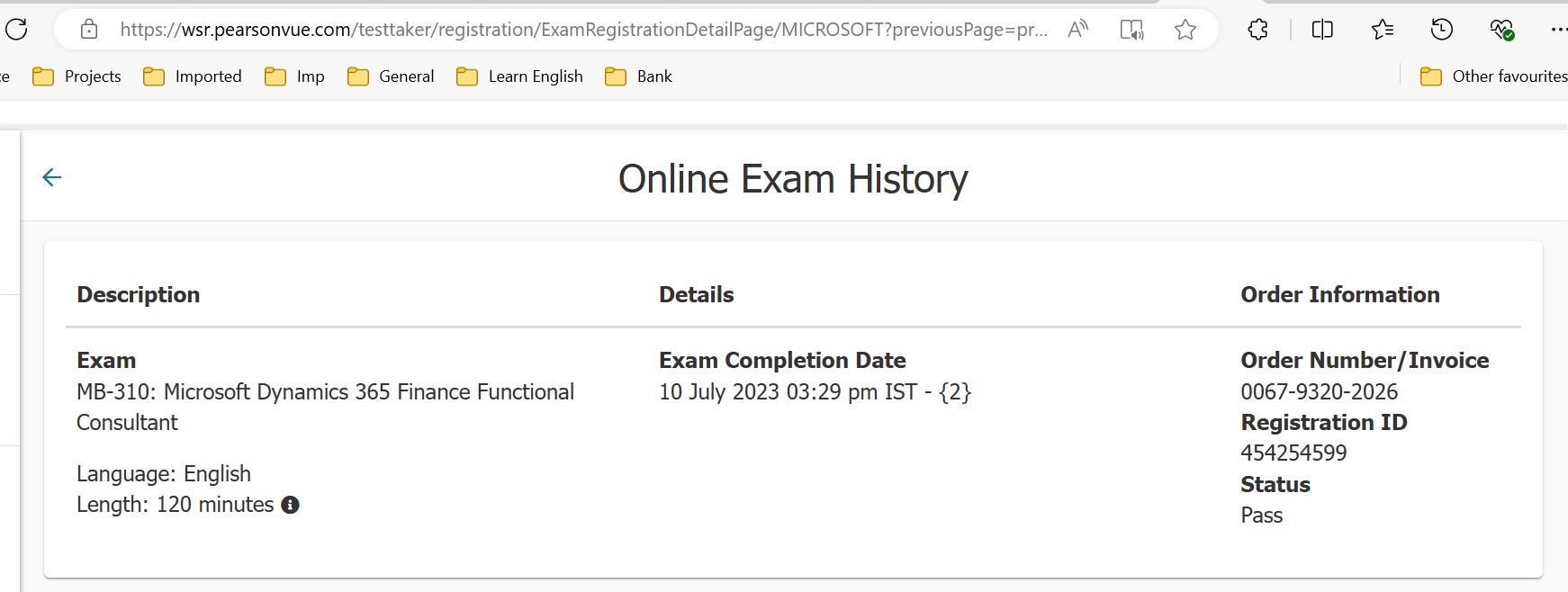Select the Online Exam History heading

coord(793,179)
